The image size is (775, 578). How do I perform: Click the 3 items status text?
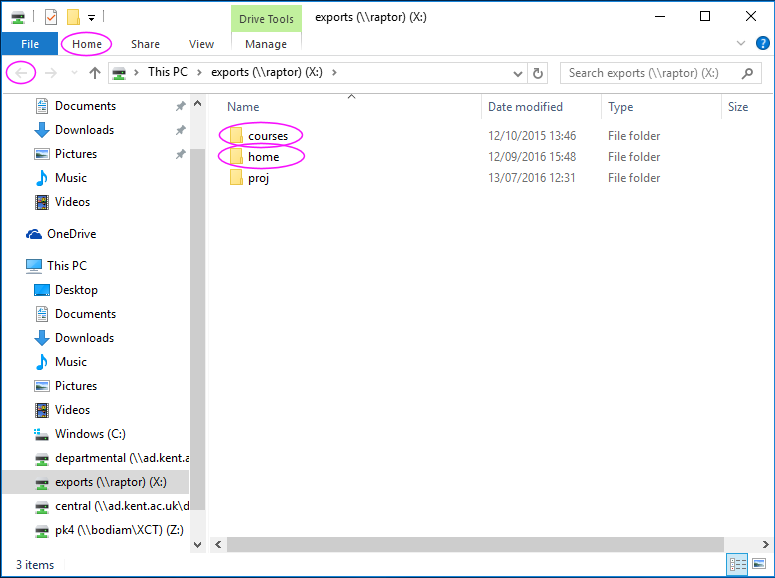click(35, 565)
